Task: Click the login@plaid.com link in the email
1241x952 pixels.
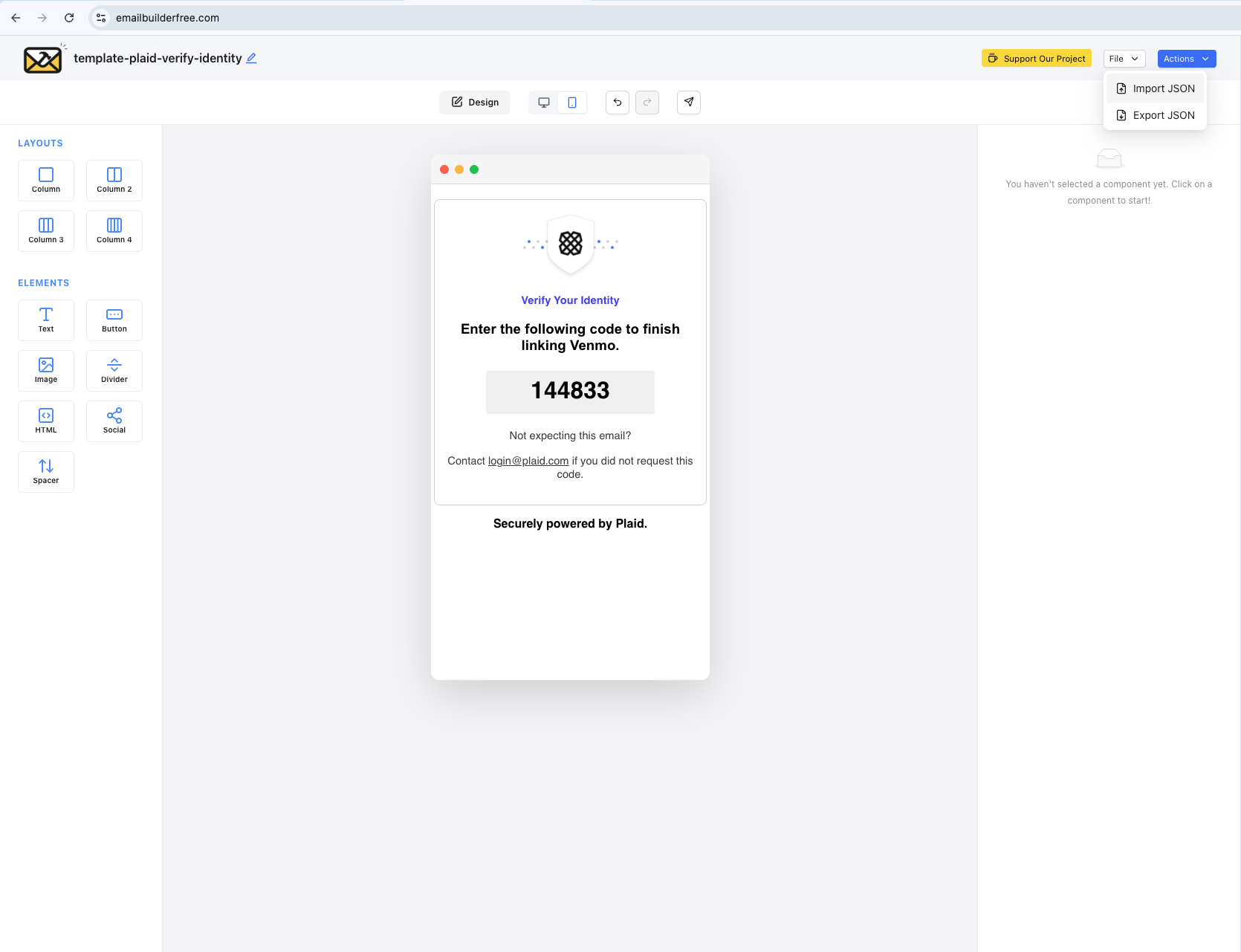Action: [x=528, y=461]
